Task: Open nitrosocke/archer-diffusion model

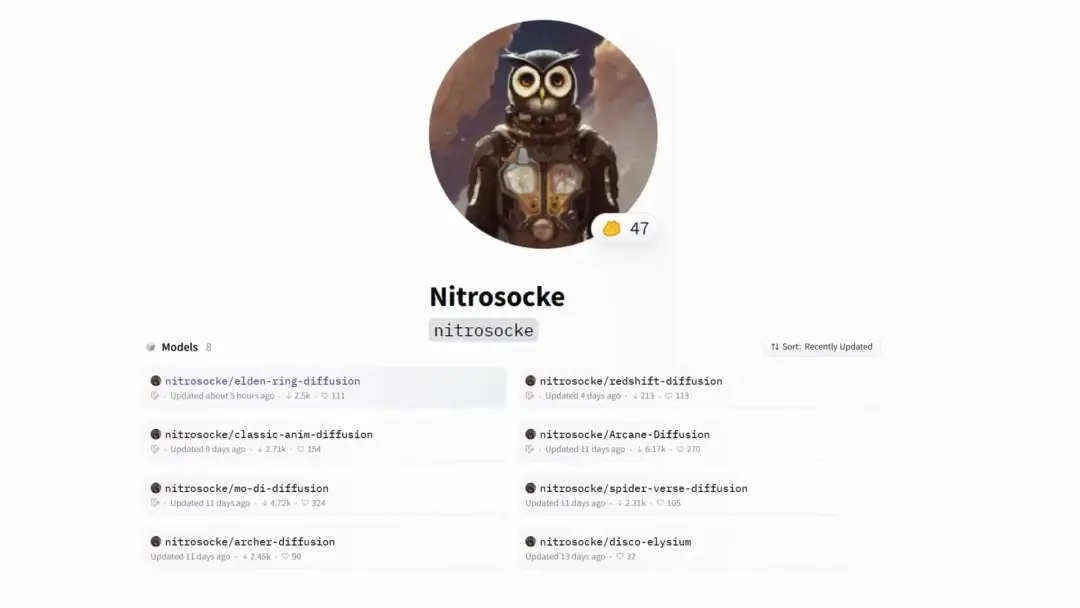Action: tap(250, 542)
